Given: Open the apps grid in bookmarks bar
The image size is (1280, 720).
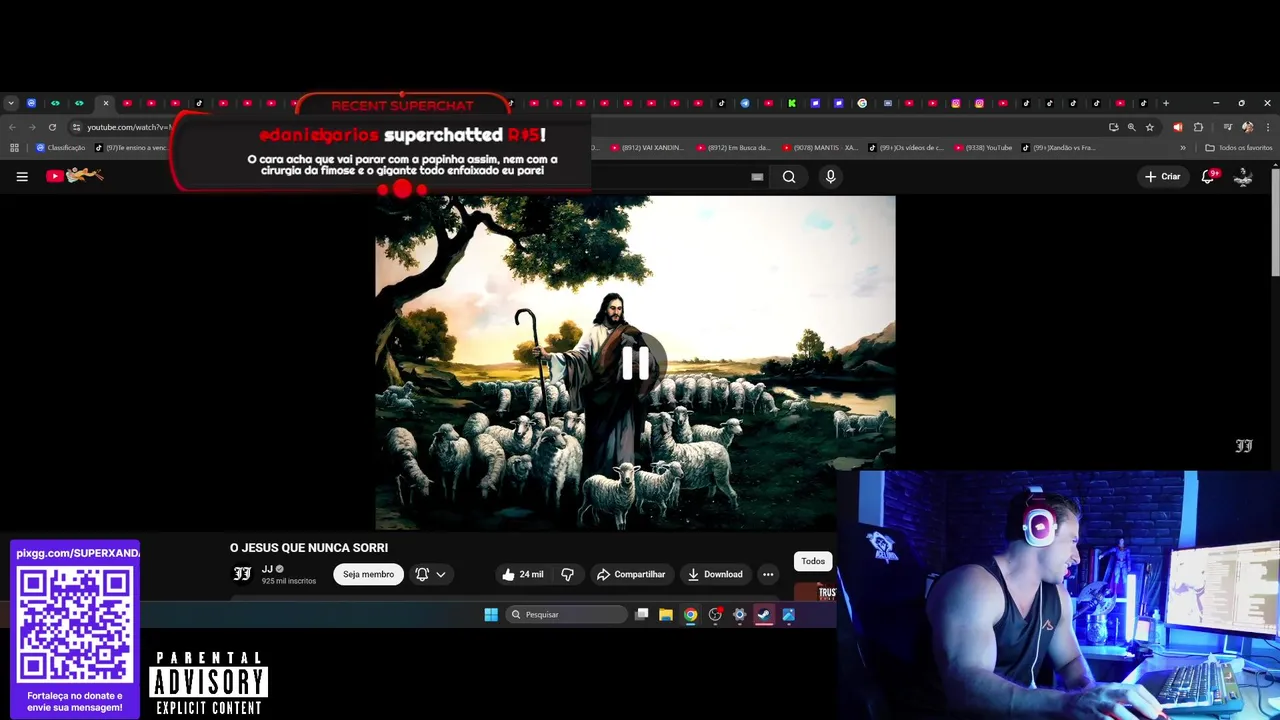Looking at the screenshot, I should [14, 148].
